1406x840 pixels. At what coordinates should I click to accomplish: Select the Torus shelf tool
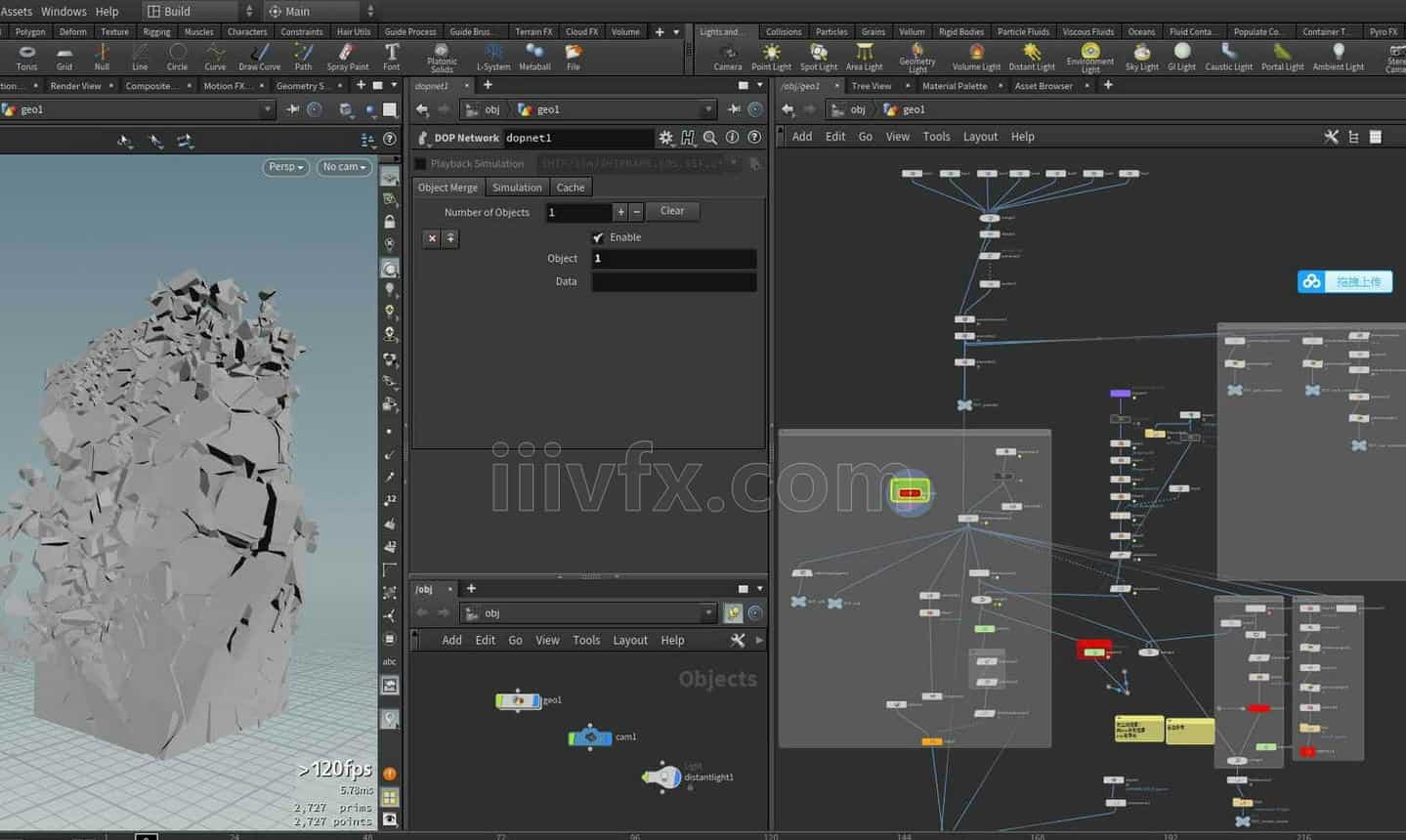pos(26,57)
